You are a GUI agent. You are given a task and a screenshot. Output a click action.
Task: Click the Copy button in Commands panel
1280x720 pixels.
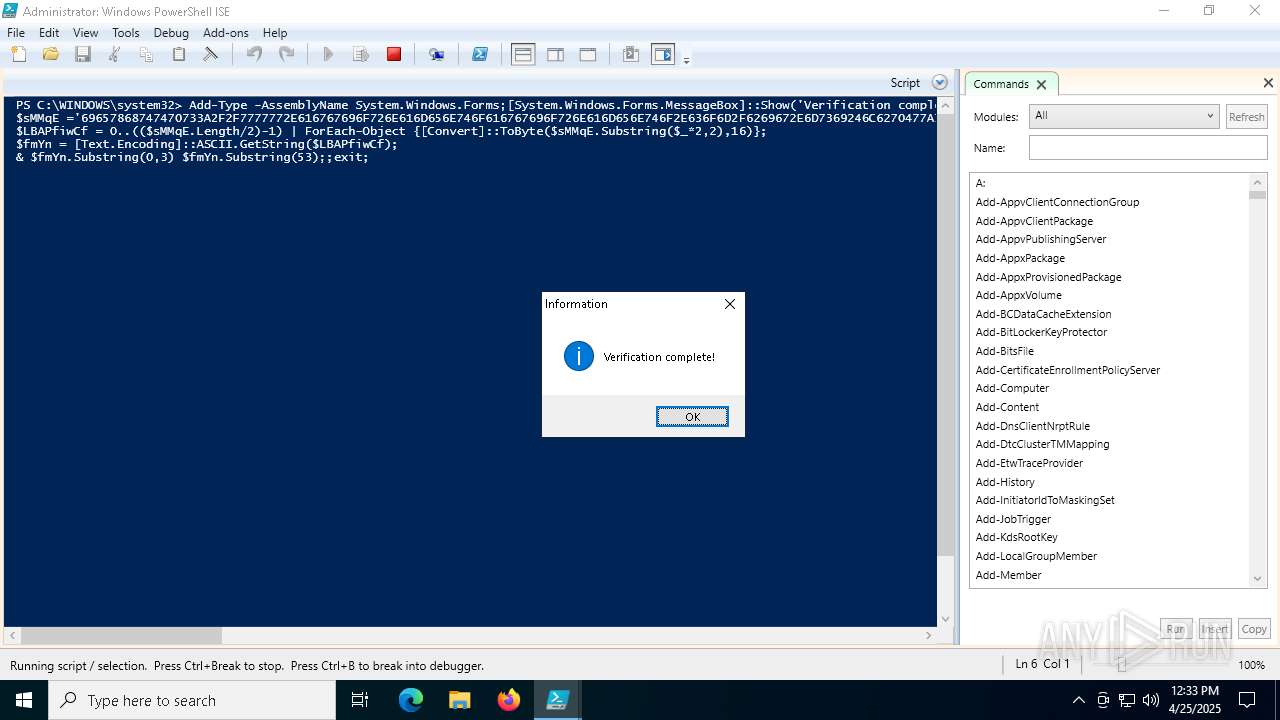(1254, 629)
